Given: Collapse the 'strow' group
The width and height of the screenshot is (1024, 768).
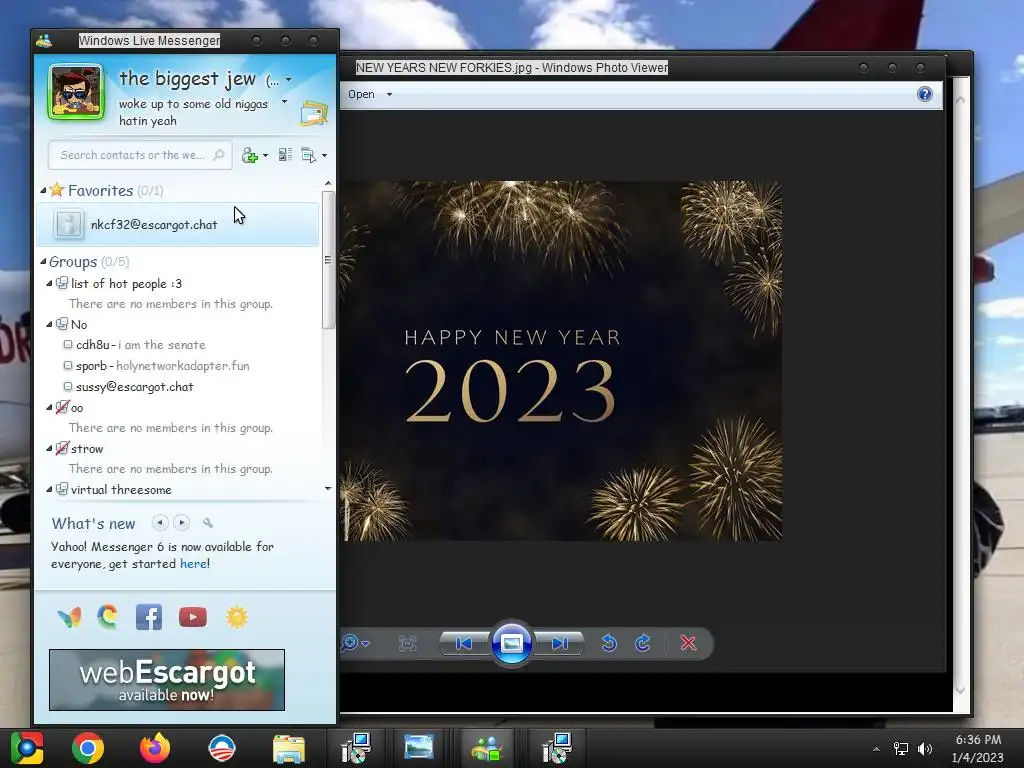Looking at the screenshot, I should (50, 449).
